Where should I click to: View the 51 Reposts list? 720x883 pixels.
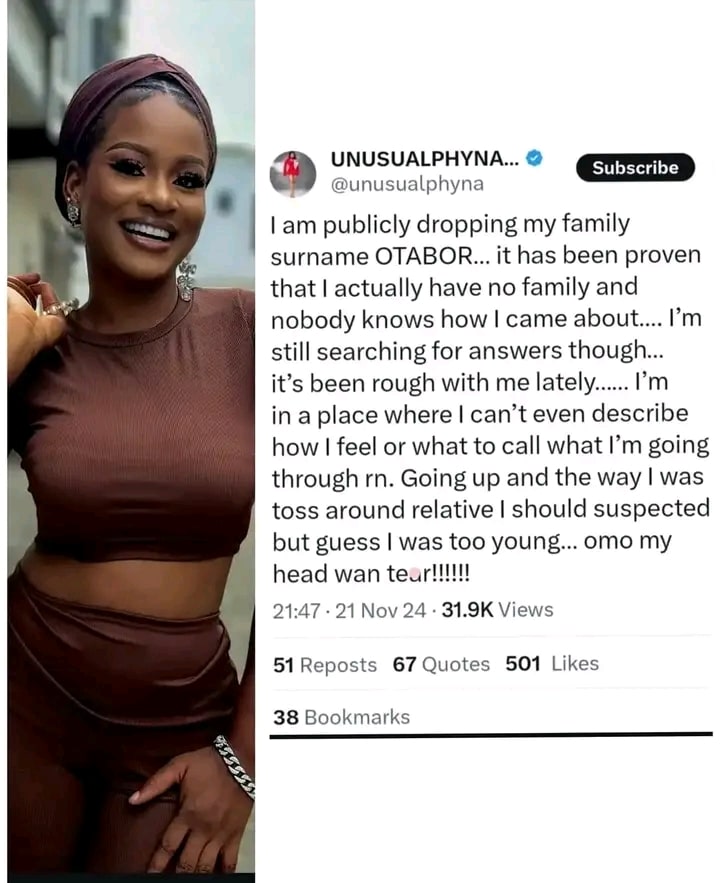tap(325, 665)
